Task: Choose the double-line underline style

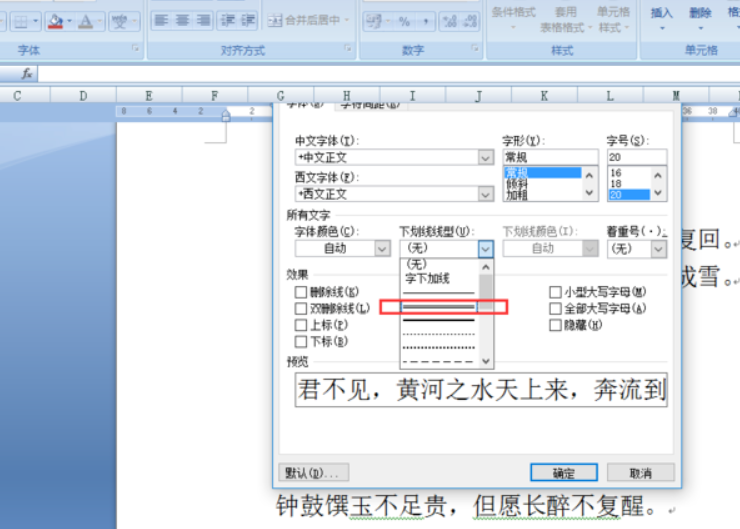Action: coord(439,307)
